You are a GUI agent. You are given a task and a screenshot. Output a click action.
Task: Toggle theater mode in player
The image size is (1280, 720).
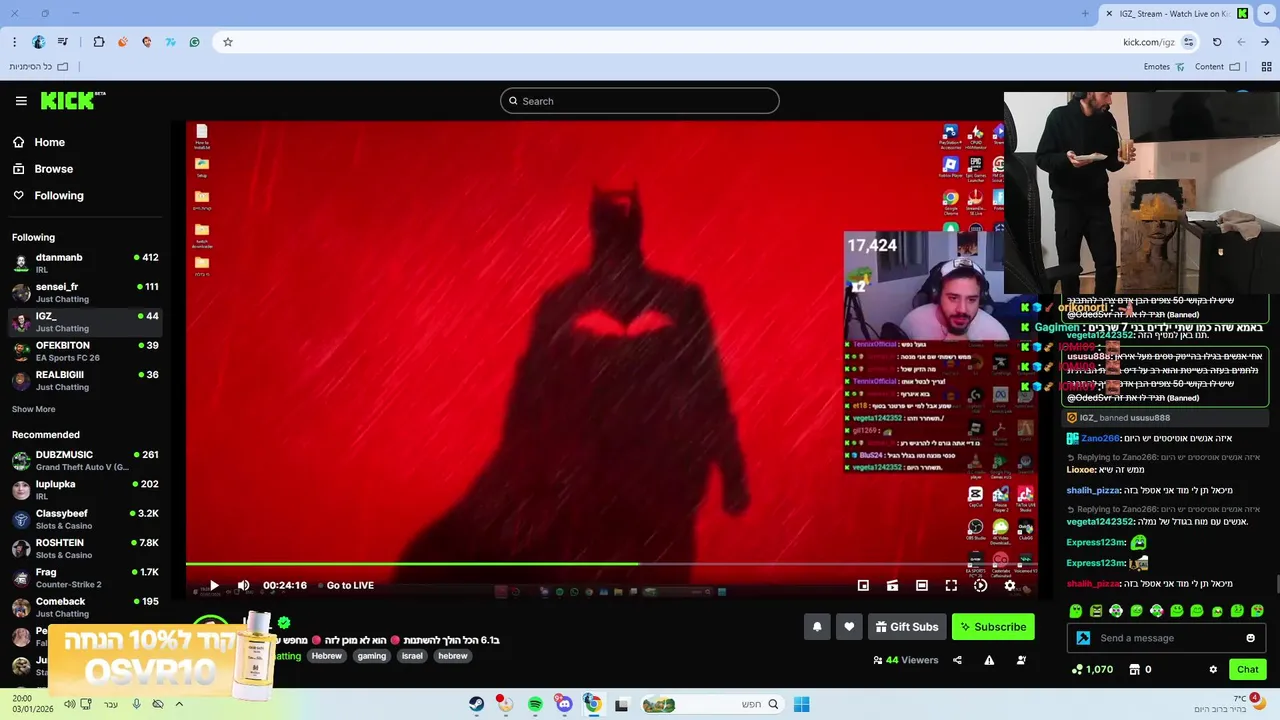click(x=921, y=585)
